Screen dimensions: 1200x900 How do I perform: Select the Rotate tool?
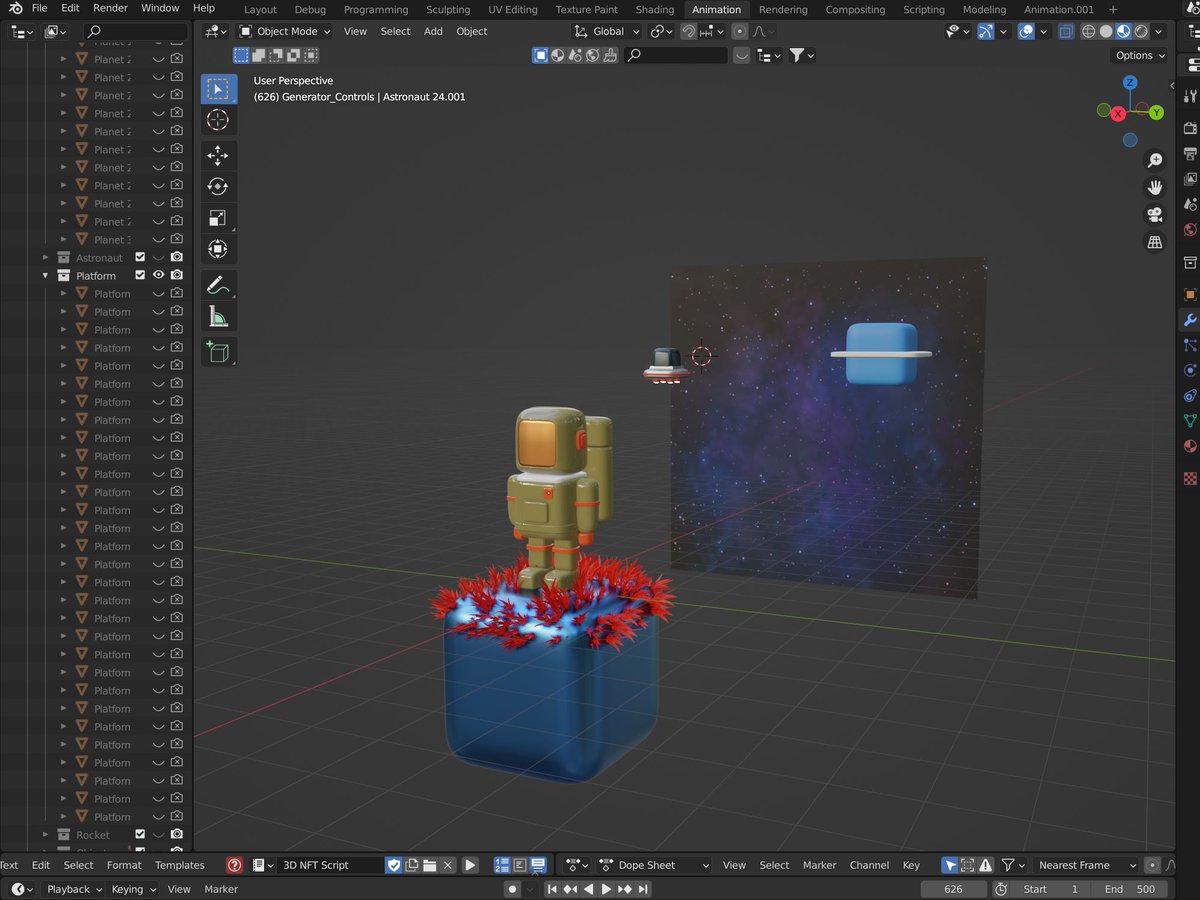pyautogui.click(x=218, y=186)
